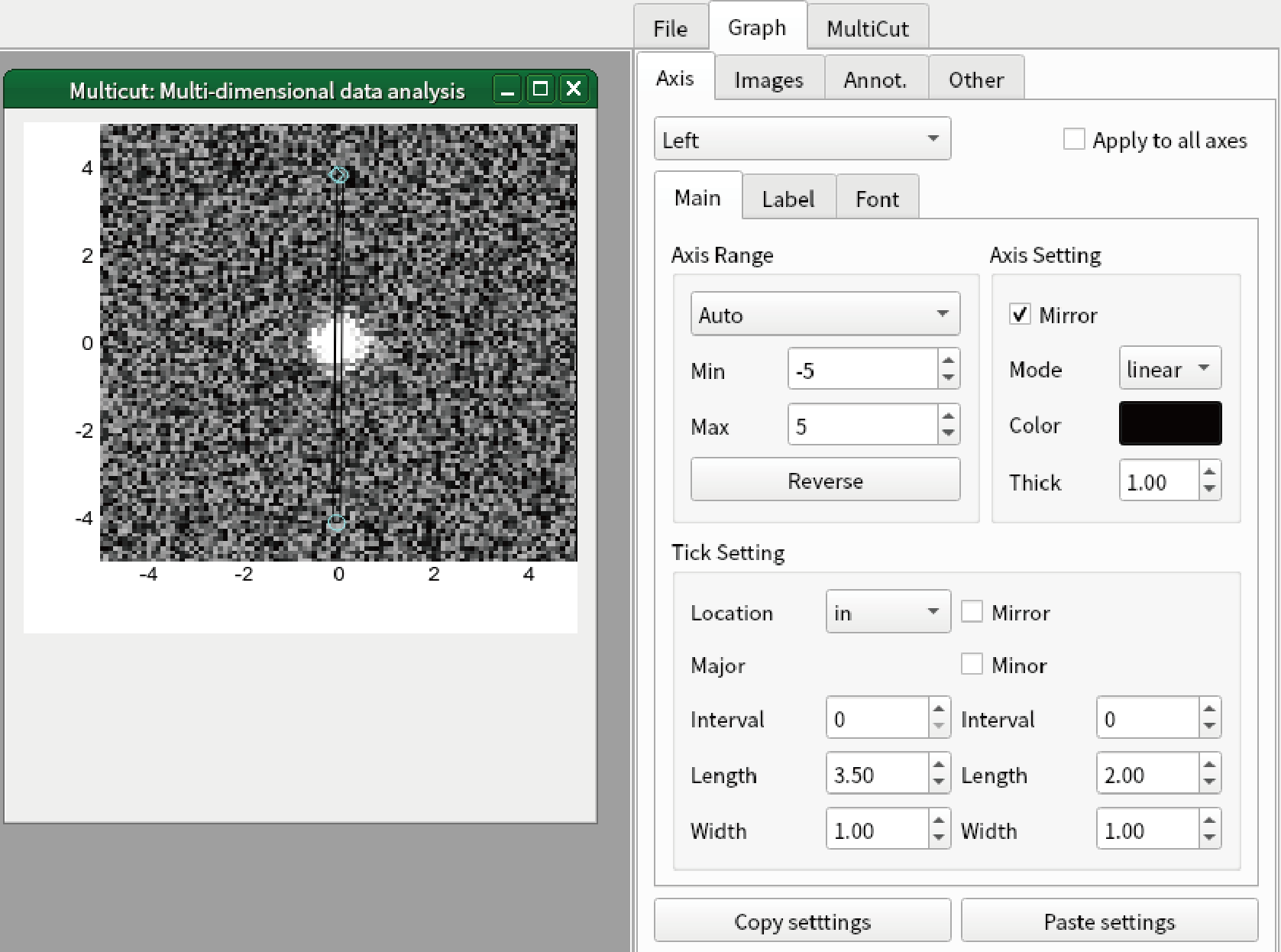The width and height of the screenshot is (1281, 952).
Task: Increase the Major tick Length
Action: coord(939,765)
